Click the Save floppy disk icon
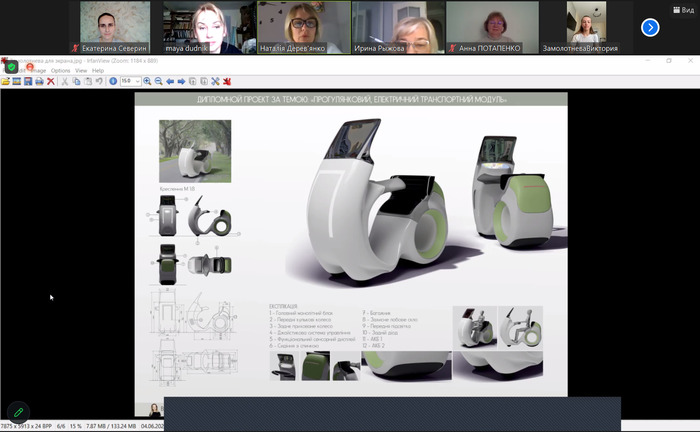Screen dimensions: 700x432 pyautogui.click(x=28, y=82)
